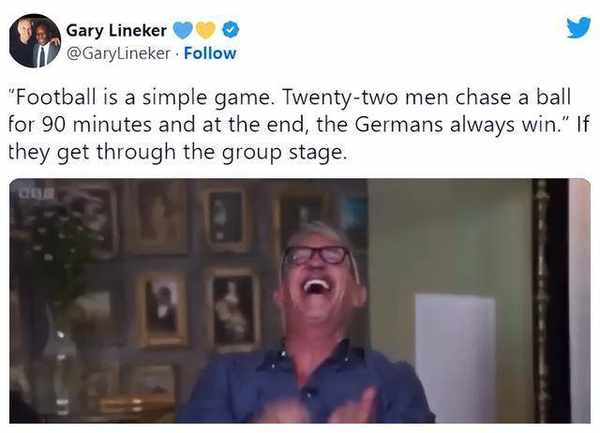Click the ornate dark frame at right edge
The image size is (600, 433).
(550, 301)
